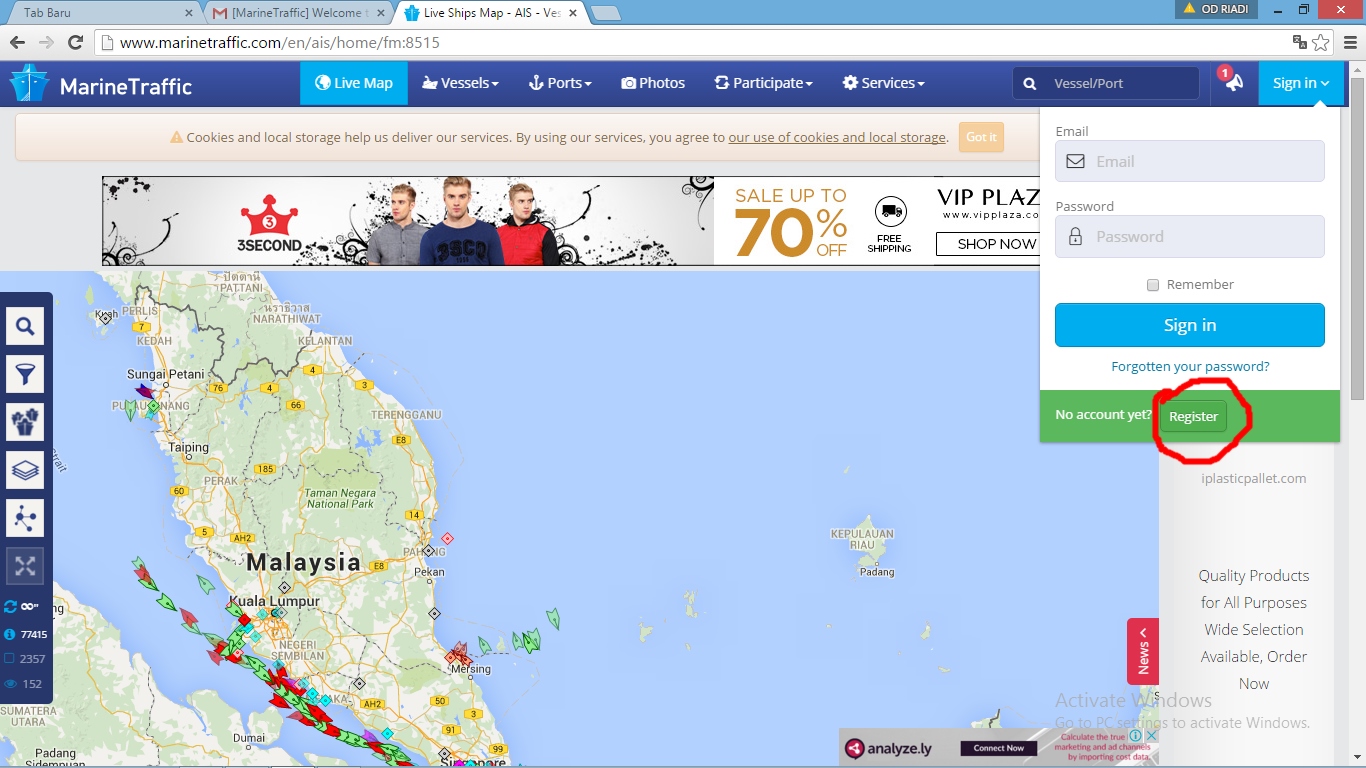Open a new browser tab
This screenshot has width=1366, height=768.
[x=606, y=13]
